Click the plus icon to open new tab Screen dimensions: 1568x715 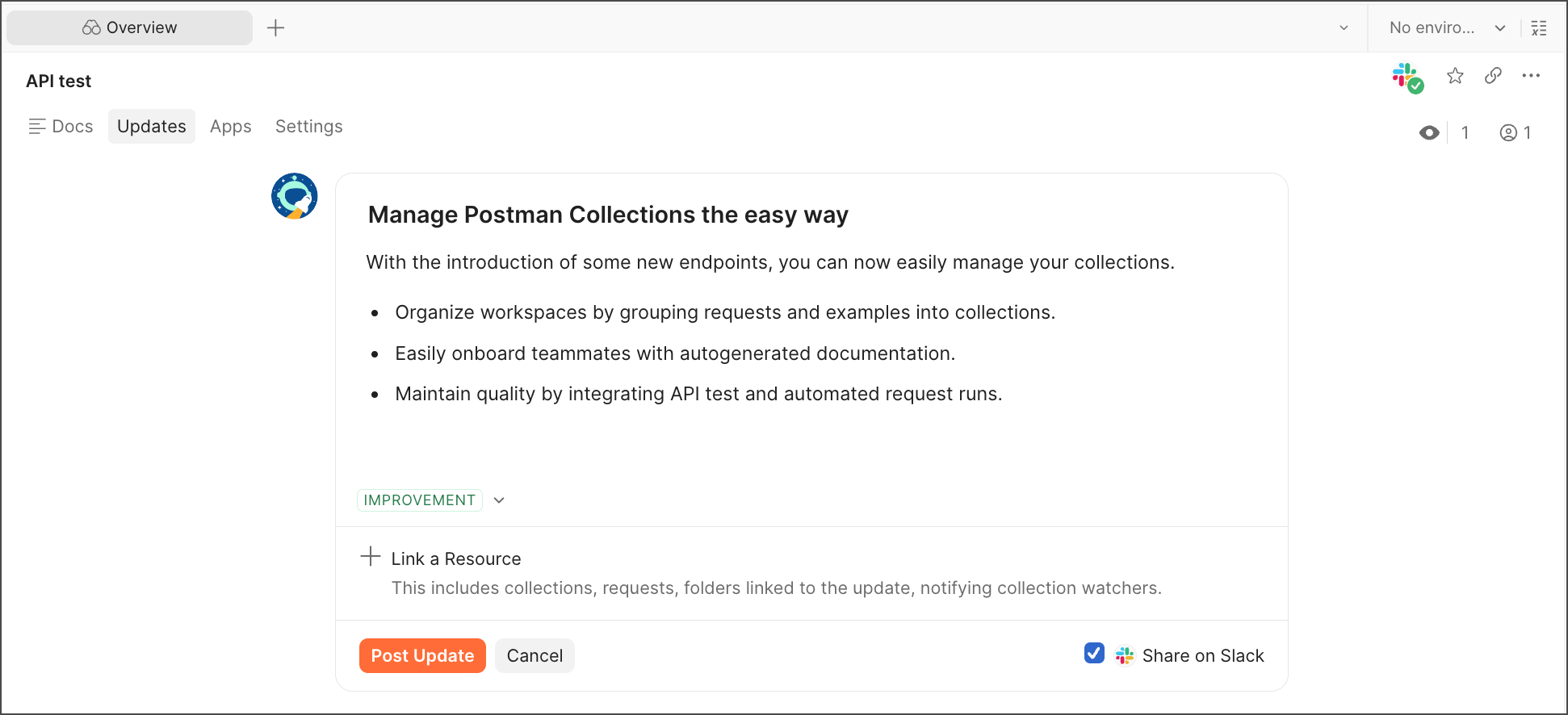pyautogui.click(x=275, y=28)
